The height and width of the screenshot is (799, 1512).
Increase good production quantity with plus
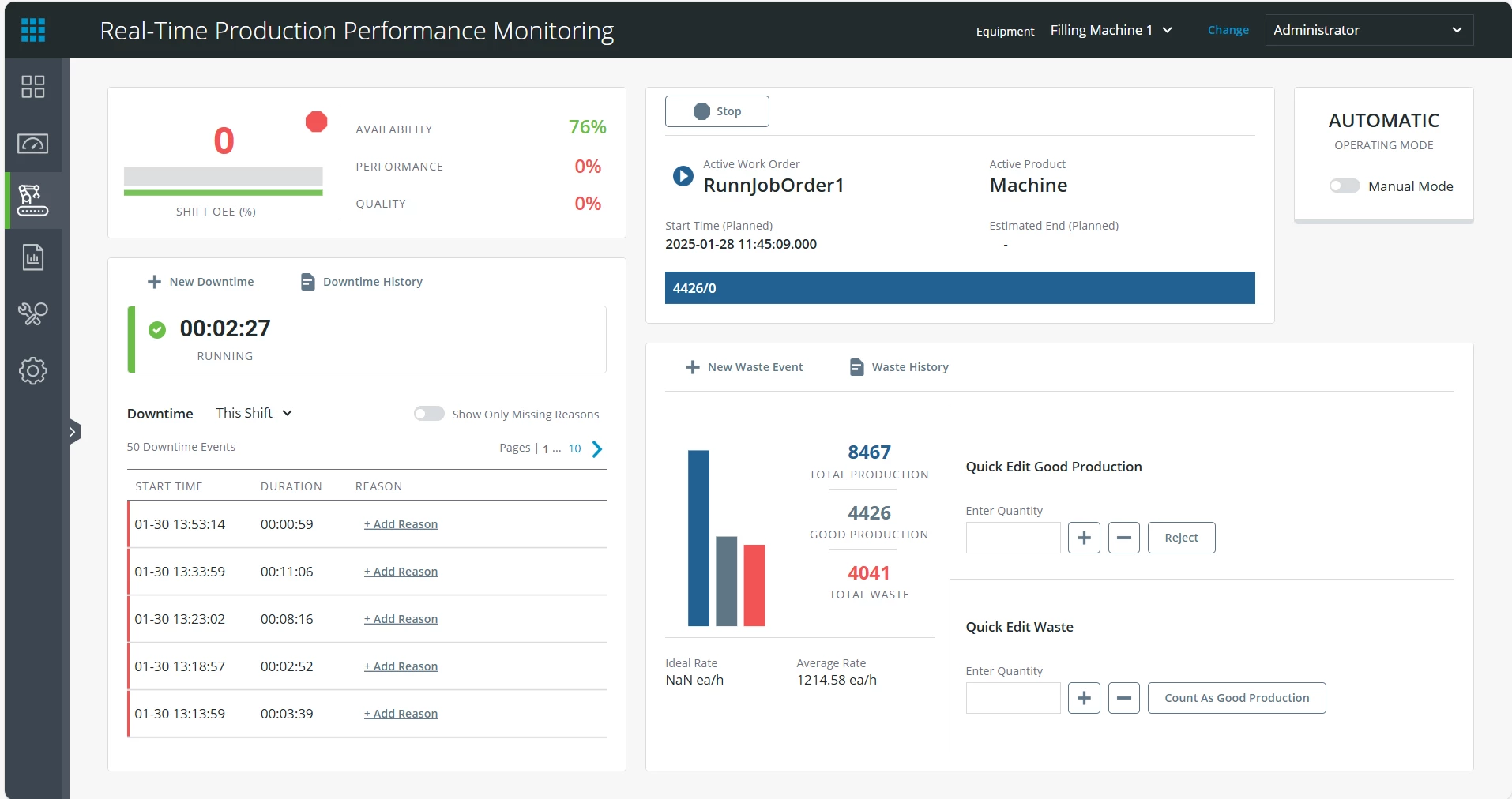(1084, 538)
